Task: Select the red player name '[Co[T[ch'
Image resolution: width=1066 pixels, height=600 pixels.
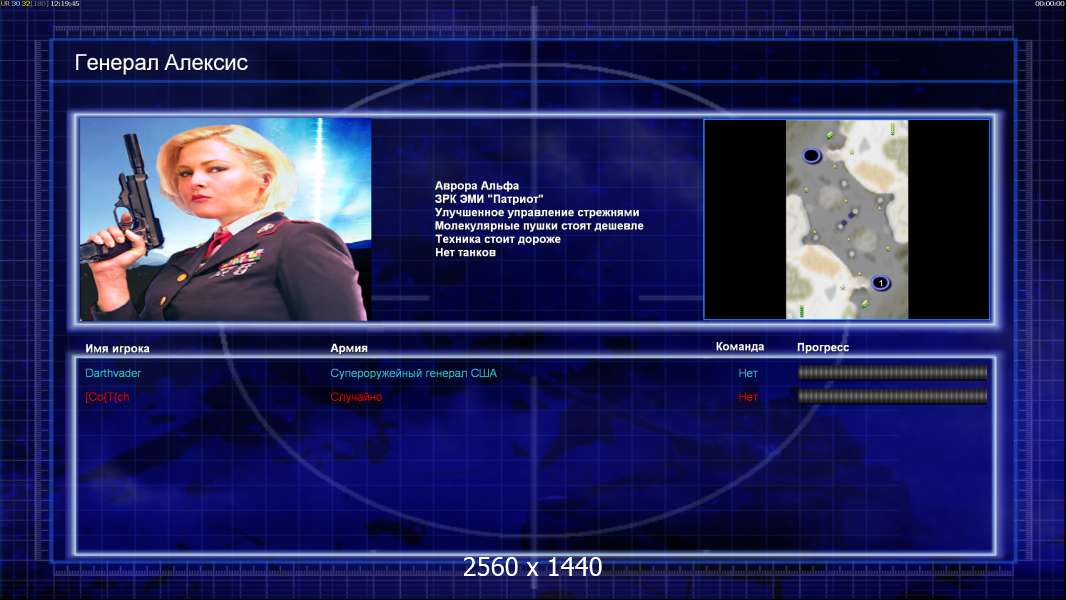Action: click(x=107, y=397)
